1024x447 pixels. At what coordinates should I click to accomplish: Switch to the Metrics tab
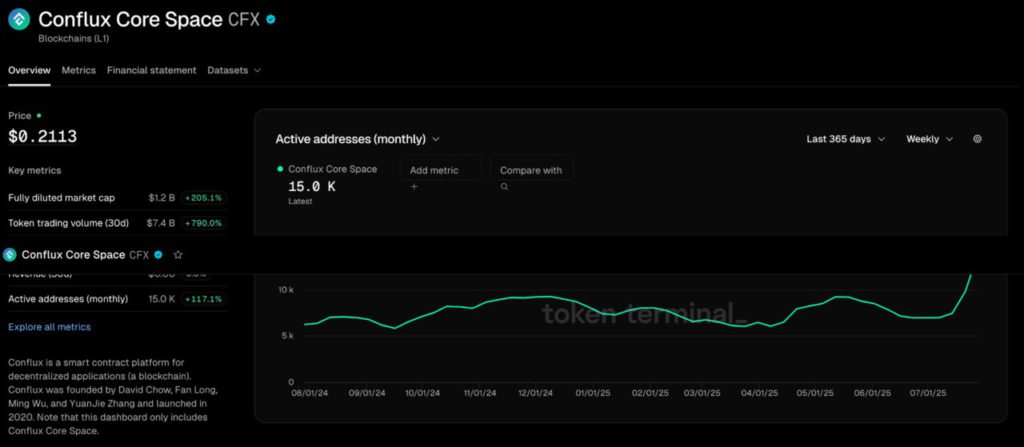pyautogui.click(x=78, y=70)
